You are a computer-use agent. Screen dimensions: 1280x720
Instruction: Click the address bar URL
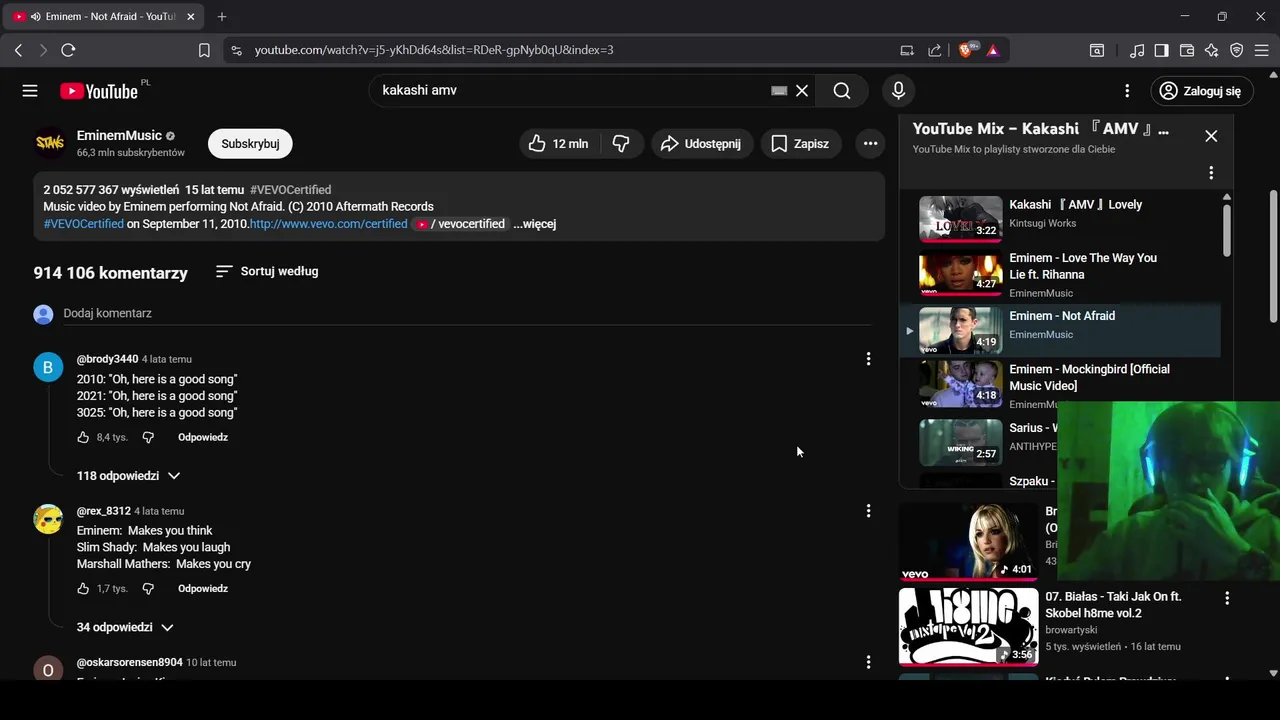click(434, 50)
